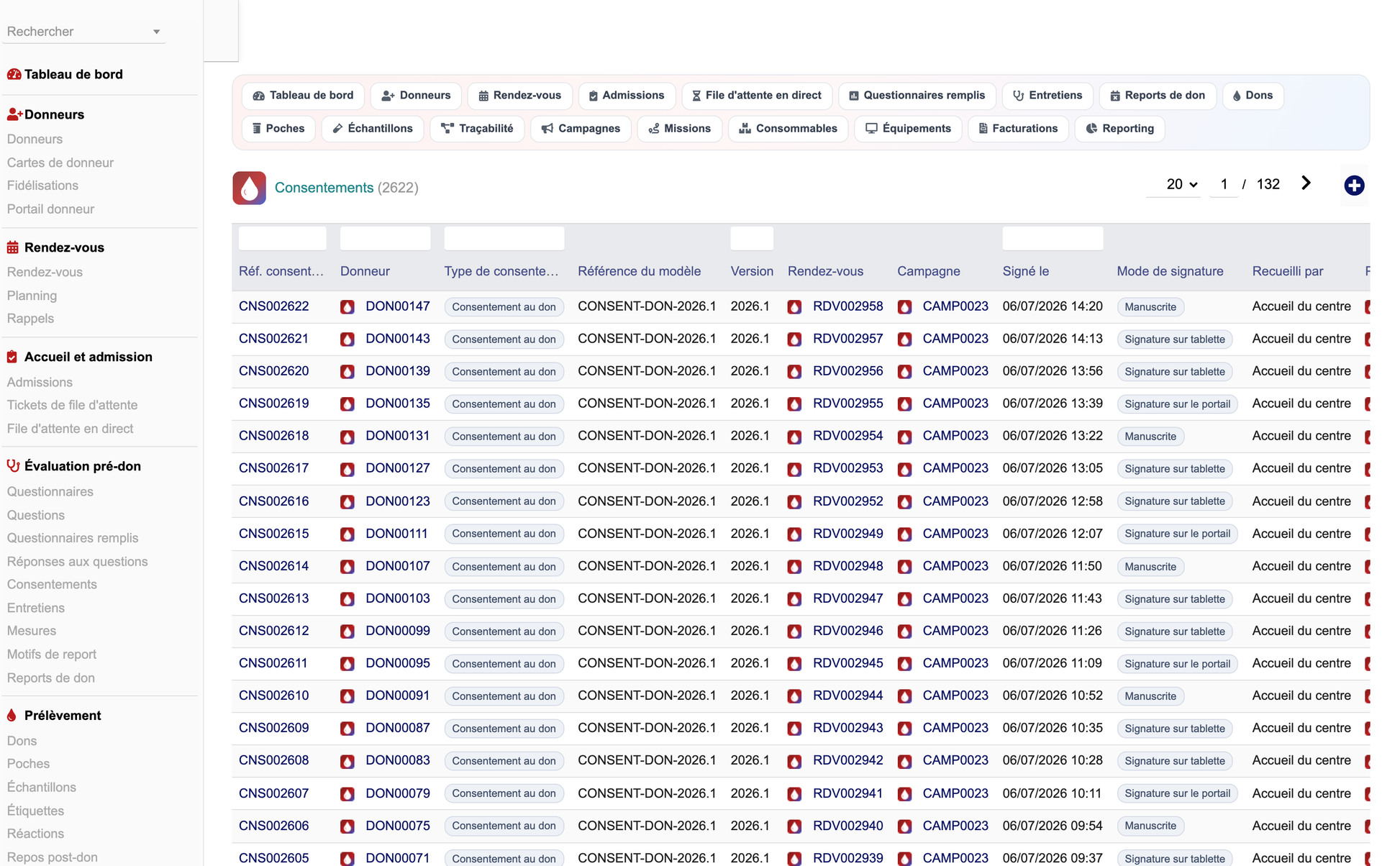Click Évaluation pré-don stethoscope icon

13,466
